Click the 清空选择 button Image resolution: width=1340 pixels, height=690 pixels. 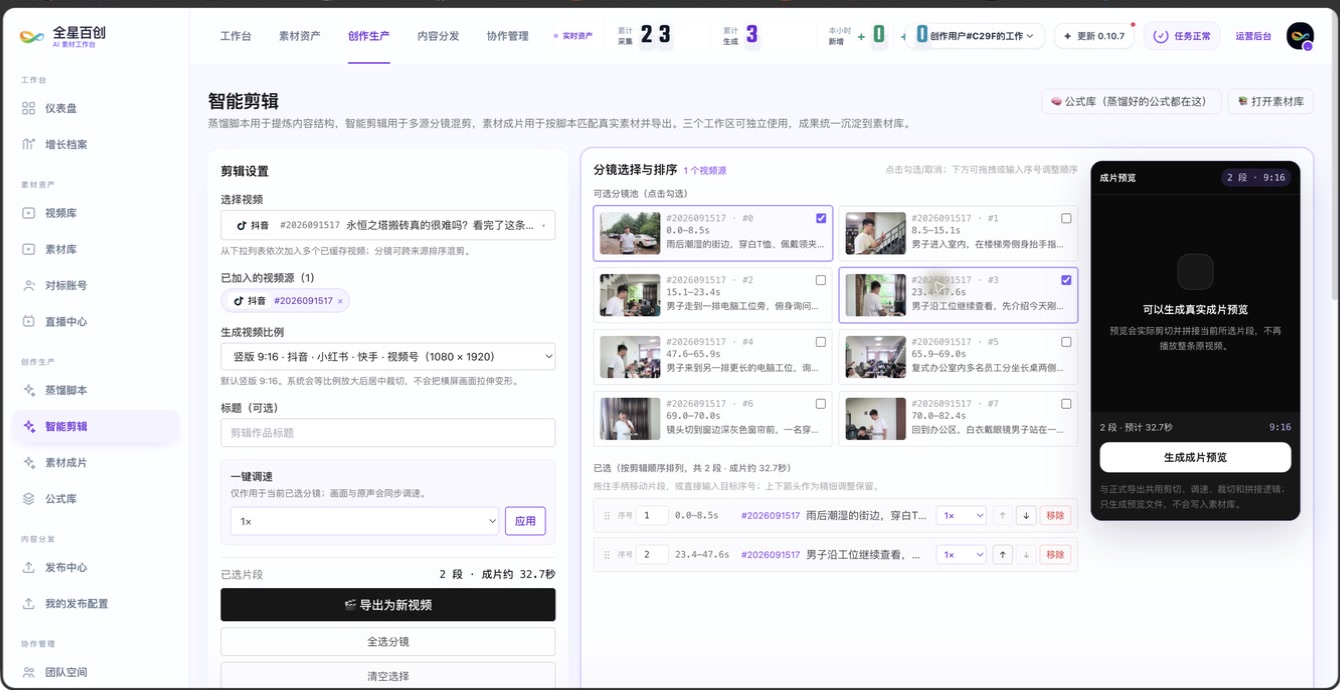(x=388, y=676)
